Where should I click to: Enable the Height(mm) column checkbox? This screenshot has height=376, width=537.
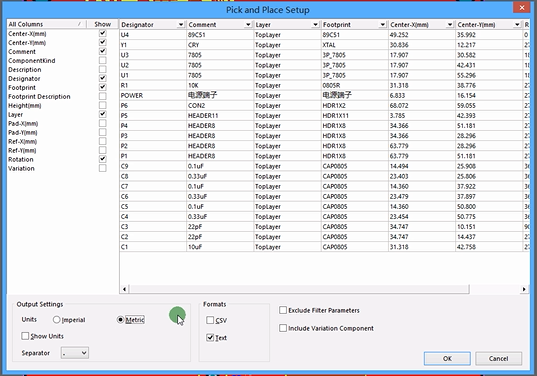coord(102,105)
